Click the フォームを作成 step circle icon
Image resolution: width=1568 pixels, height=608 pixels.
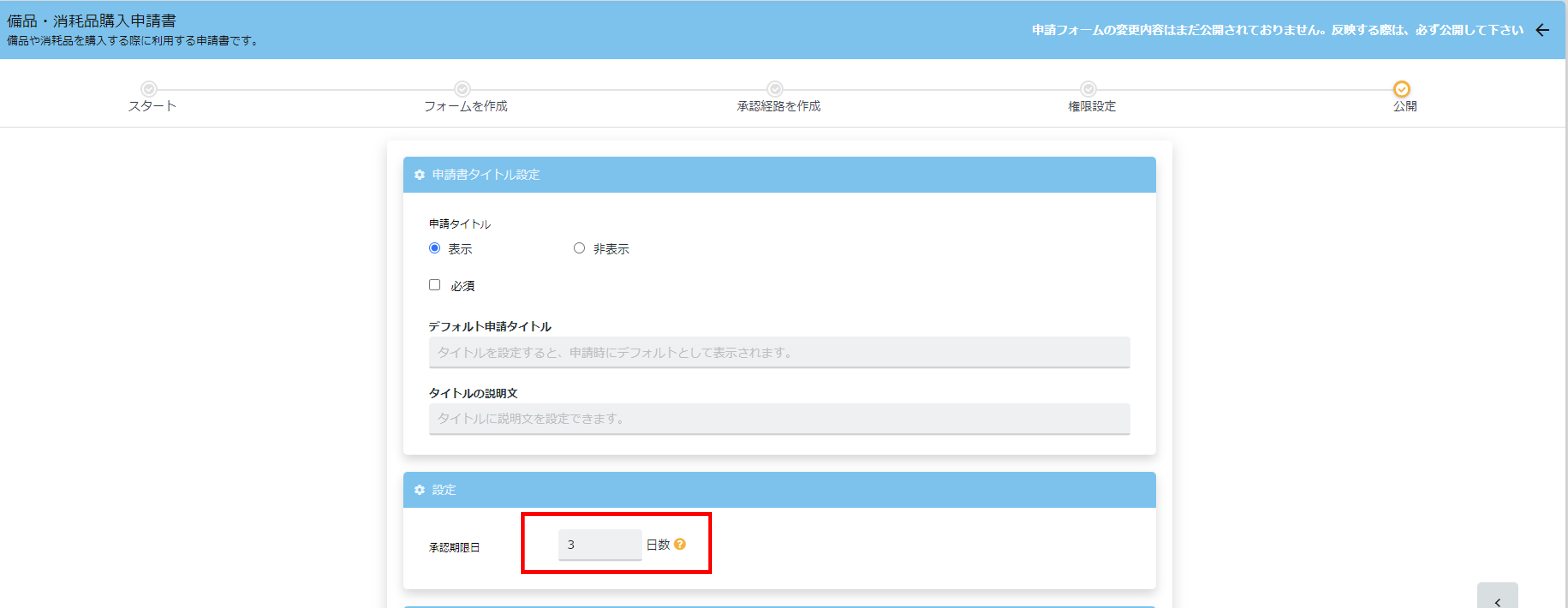click(x=463, y=89)
